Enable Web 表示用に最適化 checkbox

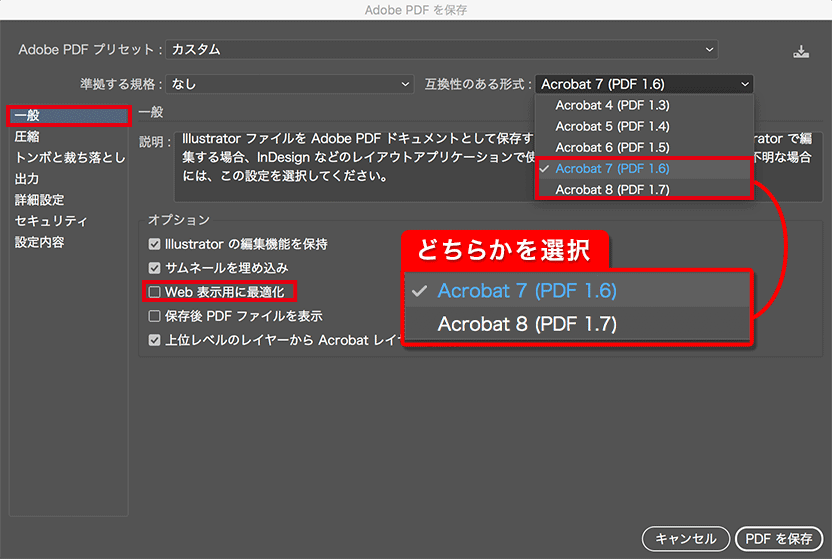coord(154,292)
